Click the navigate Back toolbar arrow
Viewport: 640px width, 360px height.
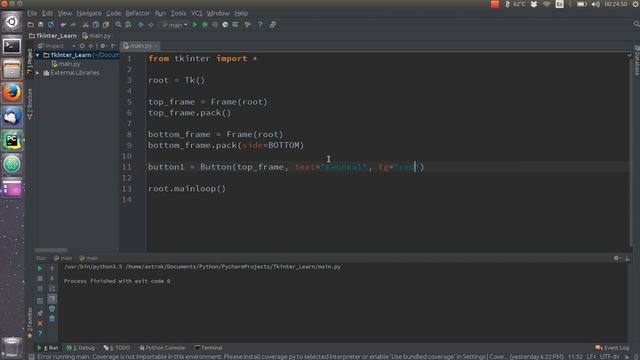(x=141, y=24)
